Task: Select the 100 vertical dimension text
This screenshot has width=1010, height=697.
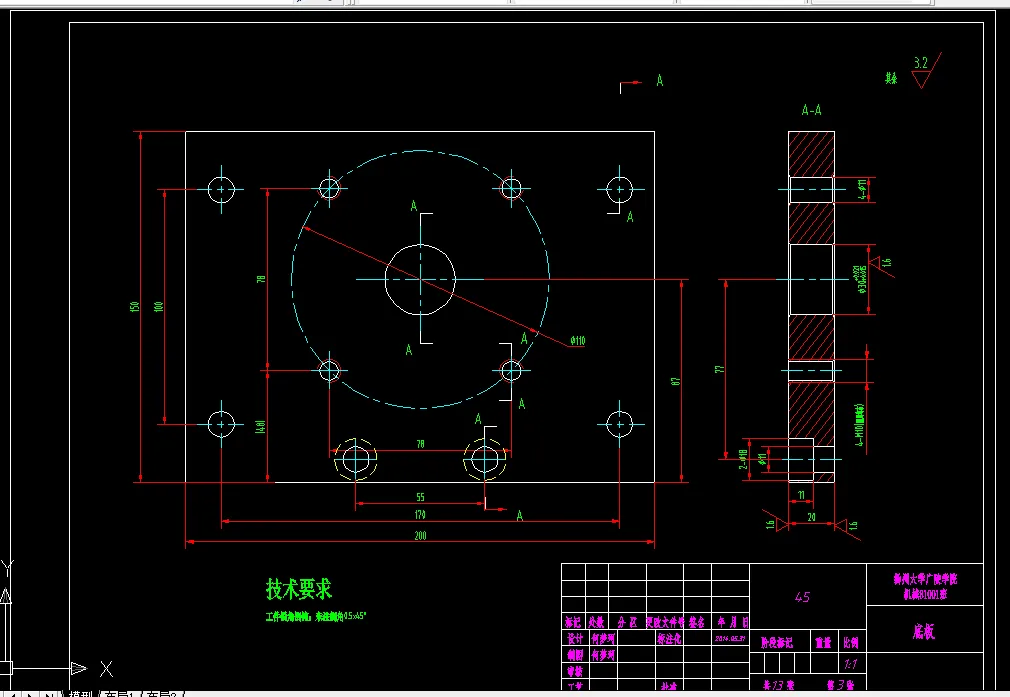Action: (158, 307)
